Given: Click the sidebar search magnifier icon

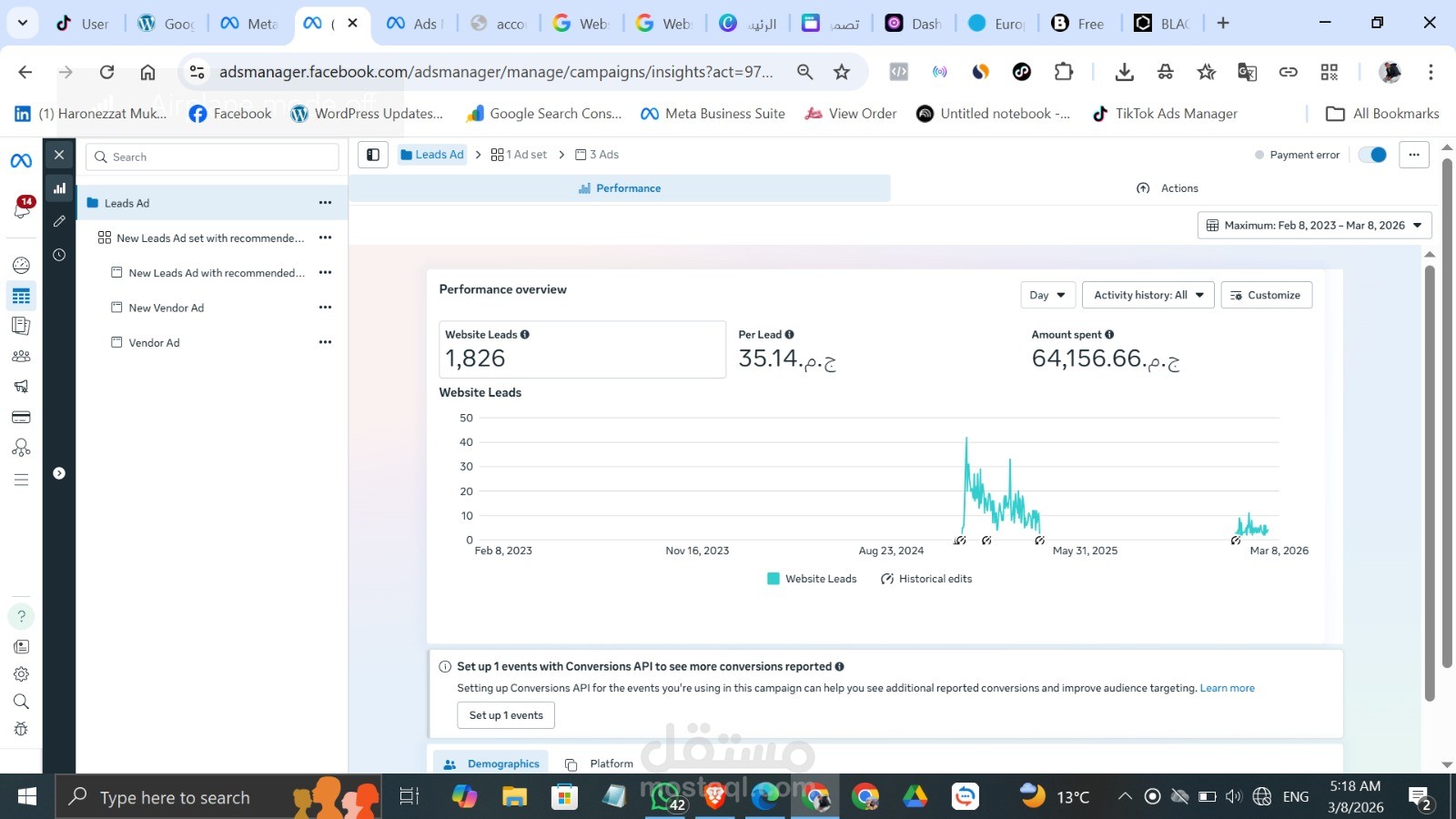Looking at the screenshot, I should (x=21, y=702).
